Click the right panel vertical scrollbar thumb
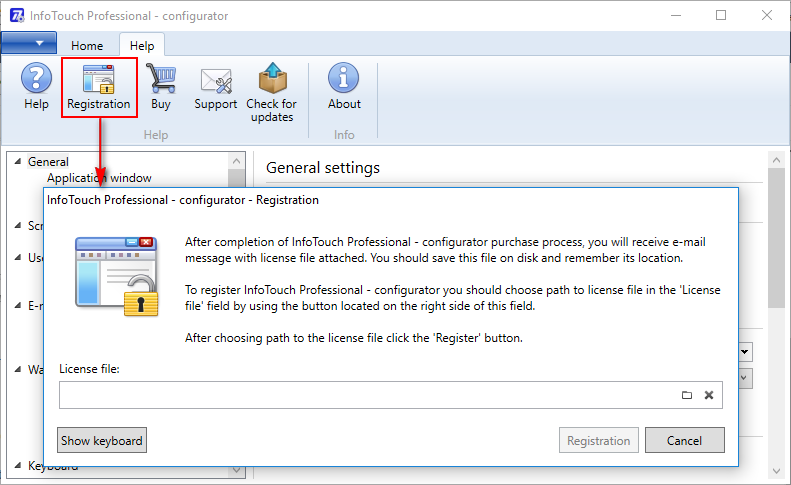 776,237
